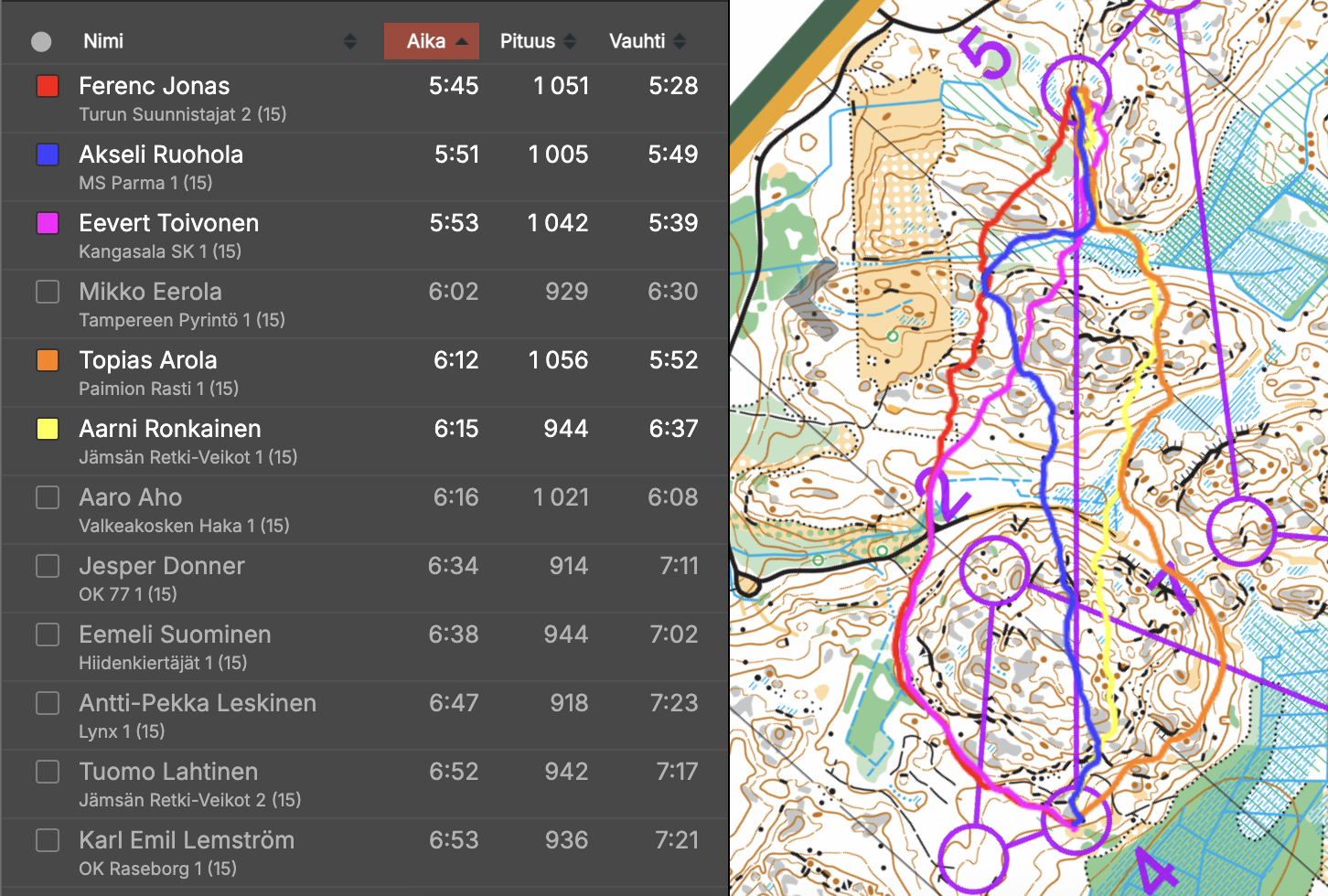The width and height of the screenshot is (1328, 896).
Task: Hide Aarni Ronkainen's yellow route
Action: (x=48, y=429)
